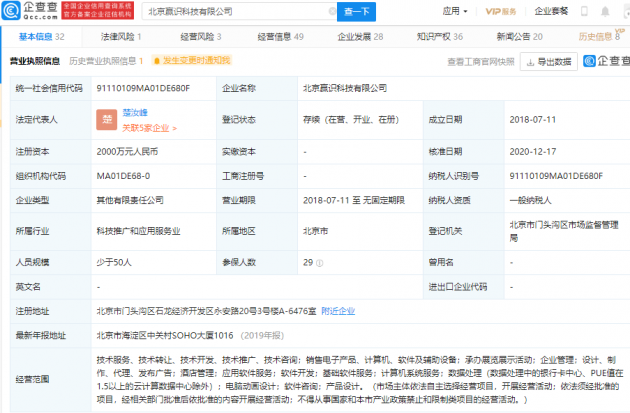Image resolution: width=630 pixels, height=413 pixels.
Task: Open 历史营业执照信息 section
Action: click(106, 61)
